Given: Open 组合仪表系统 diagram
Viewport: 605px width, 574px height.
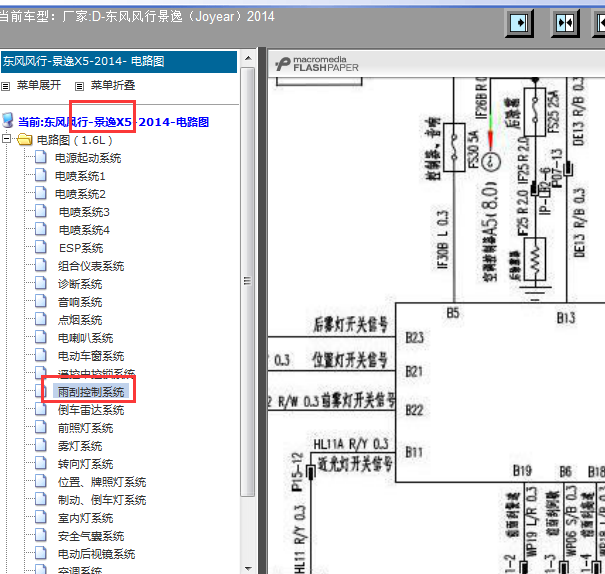Looking at the screenshot, I should [91, 266].
